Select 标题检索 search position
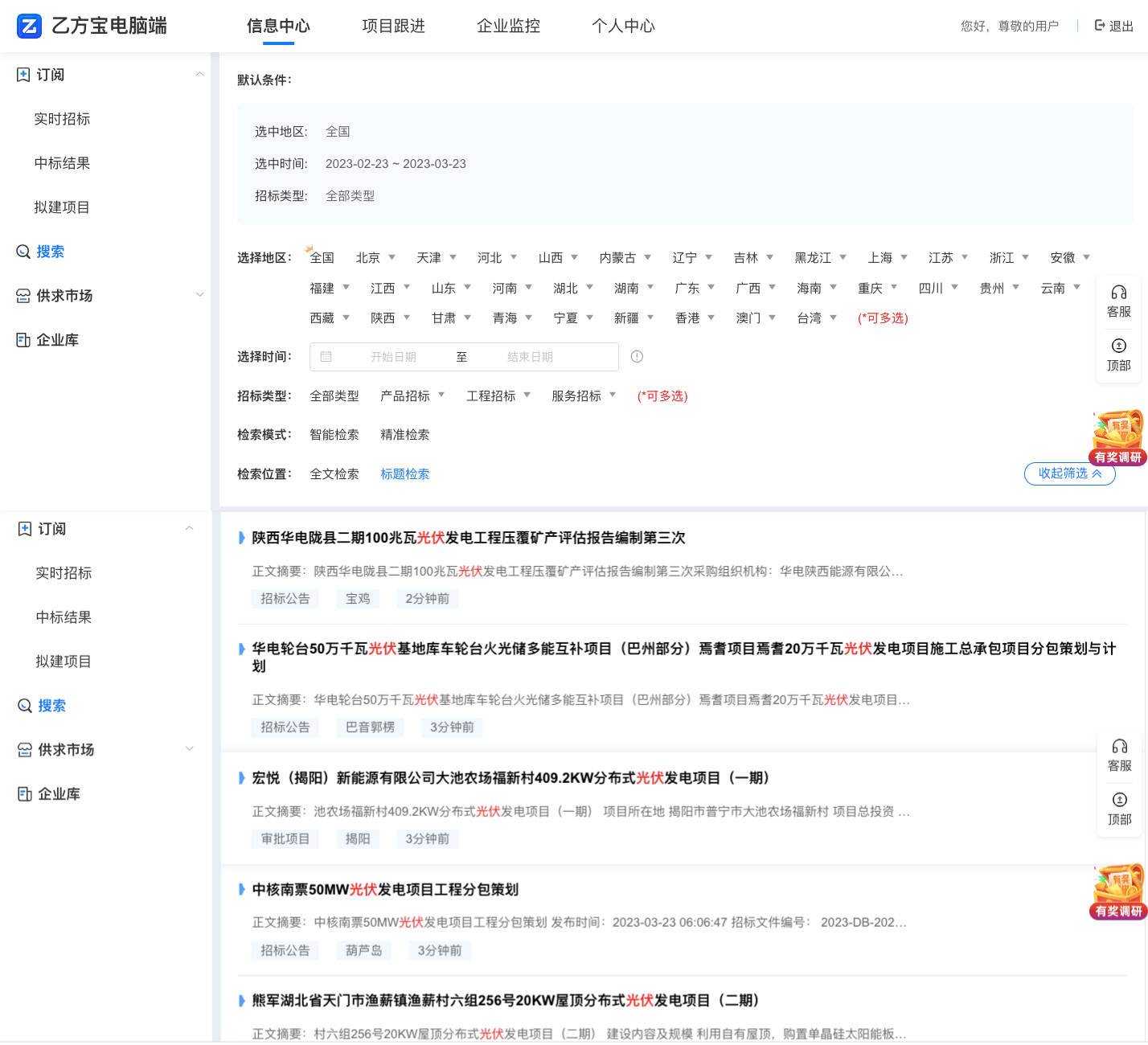Screen dimensions: 1148x1045 (x=404, y=474)
